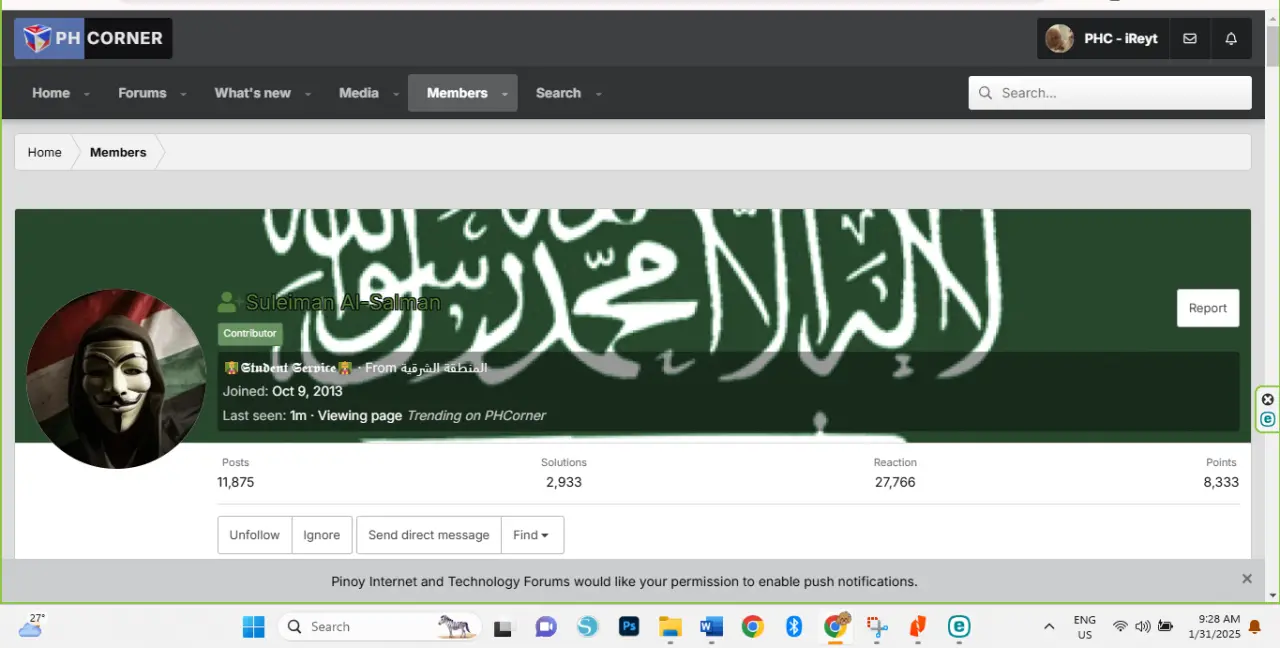Click the Windows taskbar Search box
Image resolution: width=1280 pixels, height=648 pixels.
click(379, 627)
